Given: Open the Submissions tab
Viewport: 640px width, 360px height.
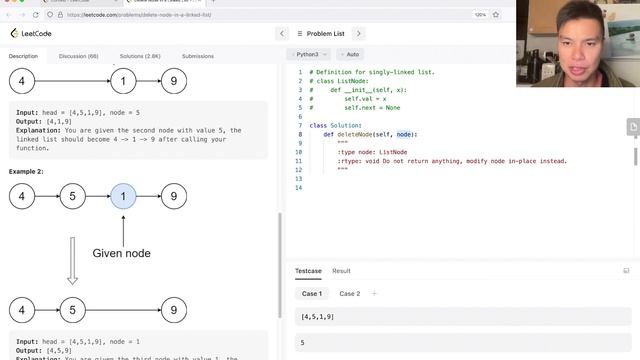Looking at the screenshot, I should pyautogui.click(x=198, y=56).
